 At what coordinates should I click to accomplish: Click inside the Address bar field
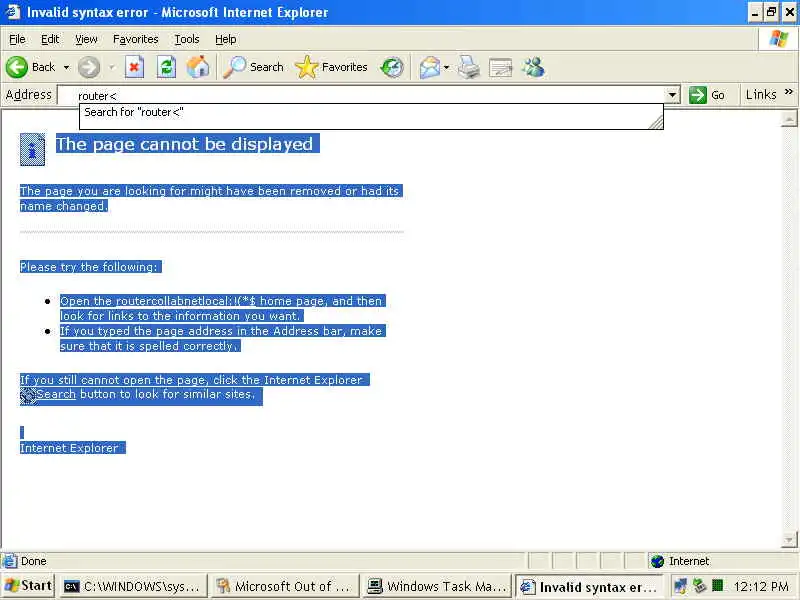coord(362,95)
